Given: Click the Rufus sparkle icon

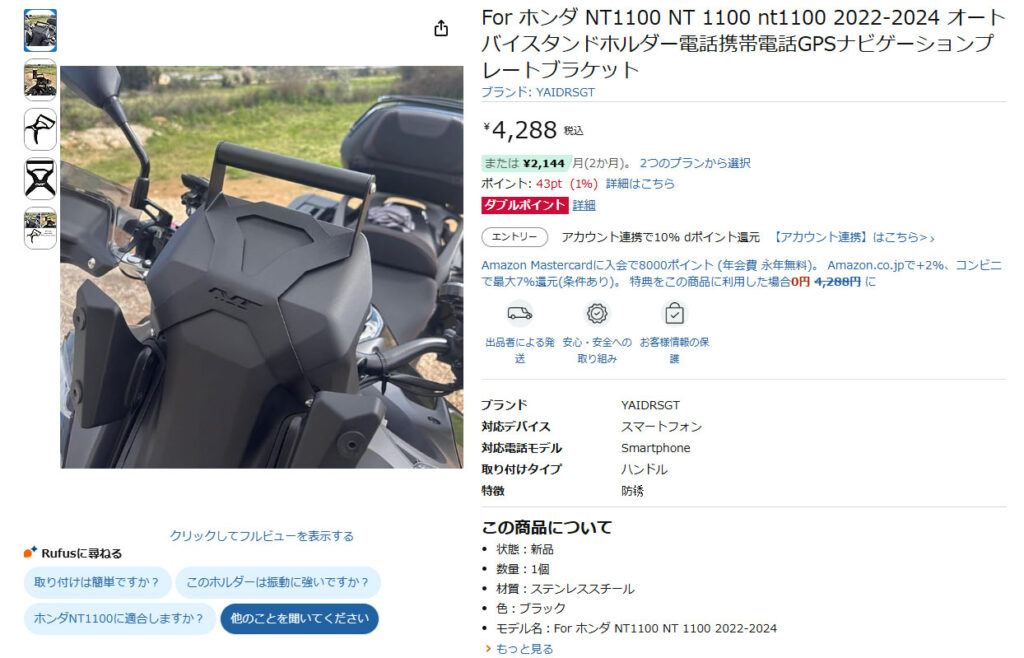Looking at the screenshot, I should (30, 552).
